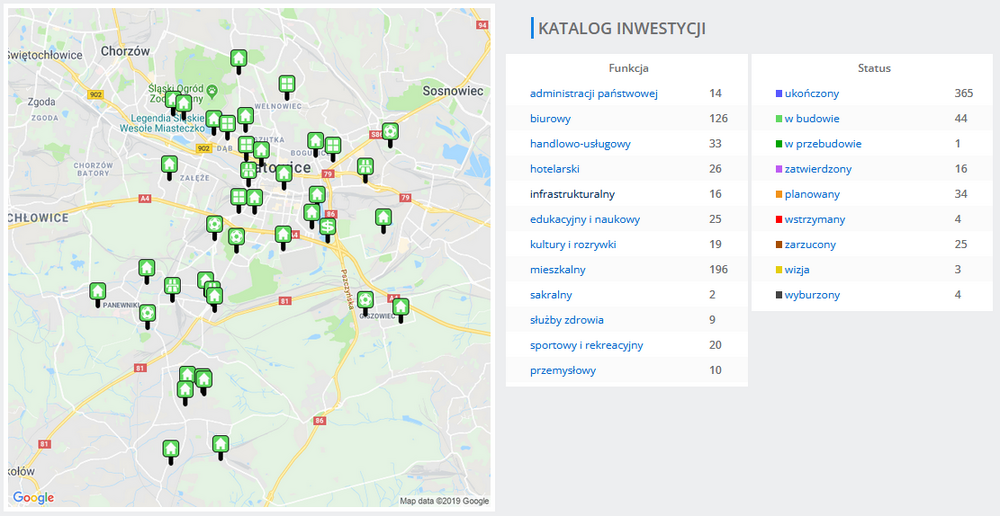Click the house marker left of Panewniki
1000x516 pixels.
(97, 291)
